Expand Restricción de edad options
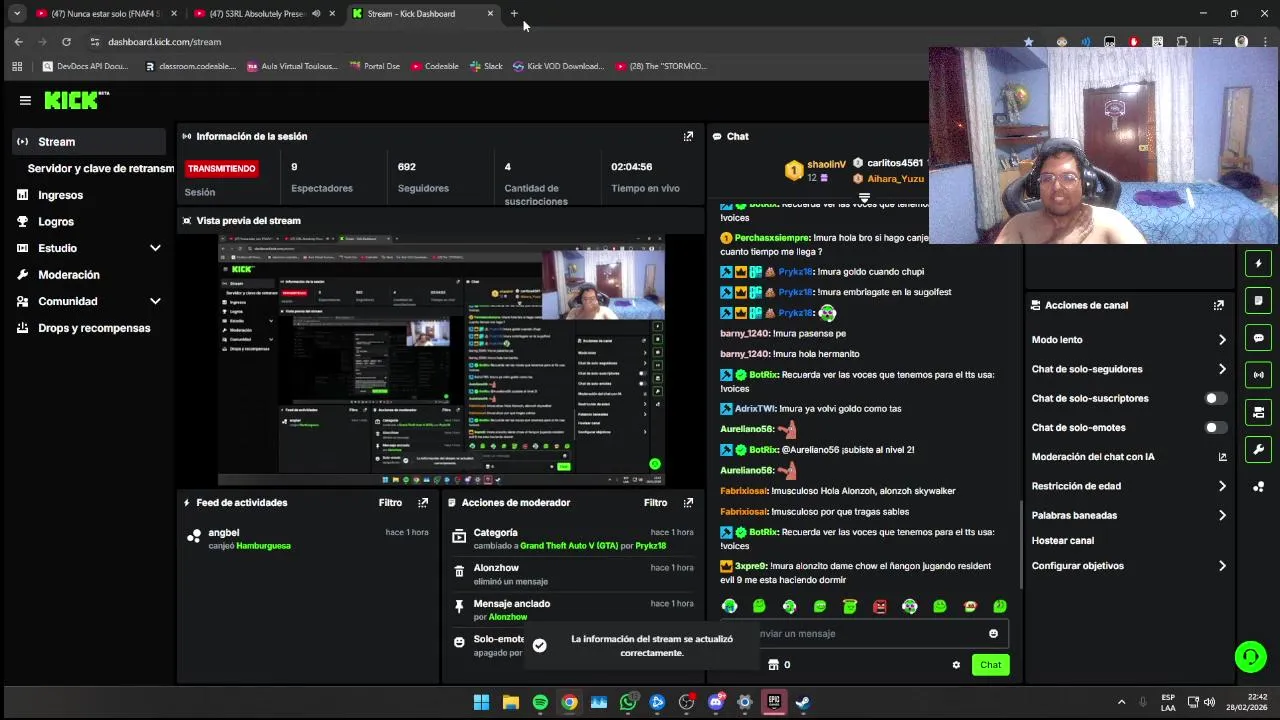 click(1222, 486)
